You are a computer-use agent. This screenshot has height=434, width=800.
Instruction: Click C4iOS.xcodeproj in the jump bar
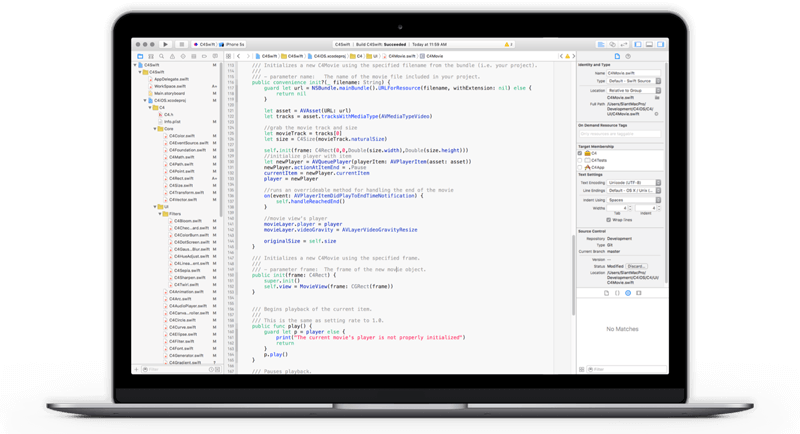(327, 56)
